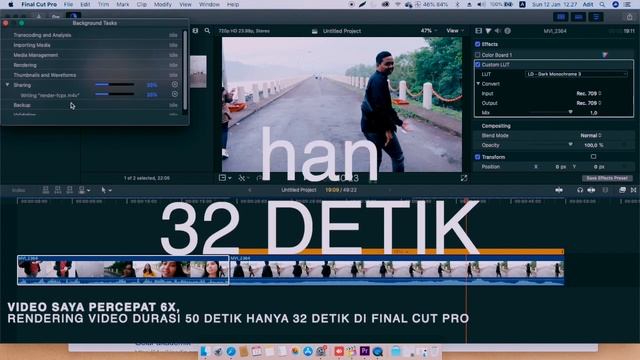Open Premiere Pro from the Dock
The image size is (640, 360).
tap(364, 351)
